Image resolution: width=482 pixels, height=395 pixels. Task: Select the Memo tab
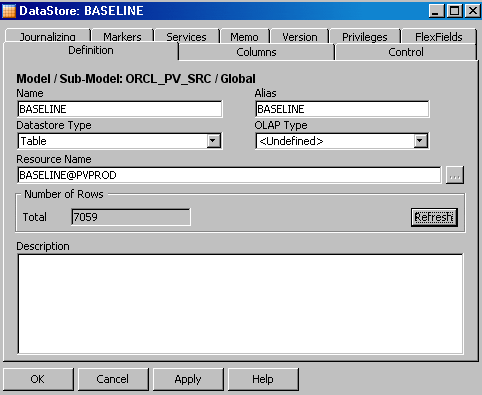pos(244,36)
